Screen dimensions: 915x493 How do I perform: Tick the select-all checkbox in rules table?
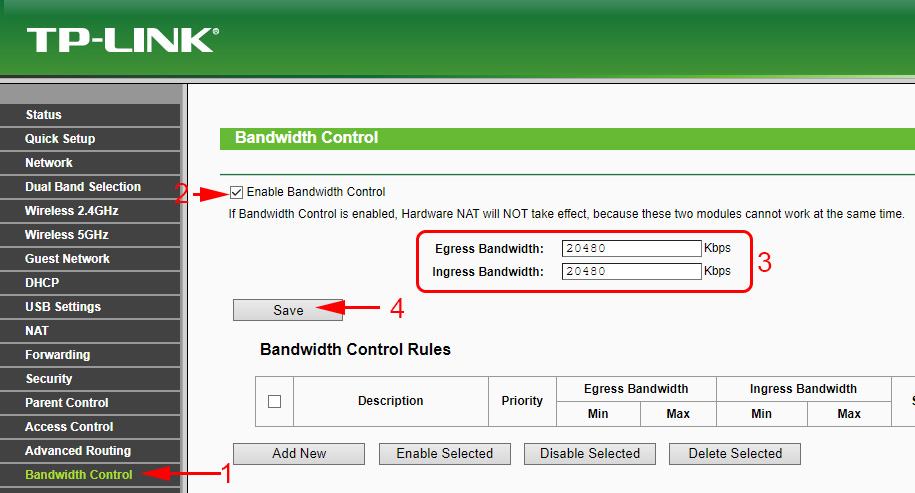[x=274, y=401]
